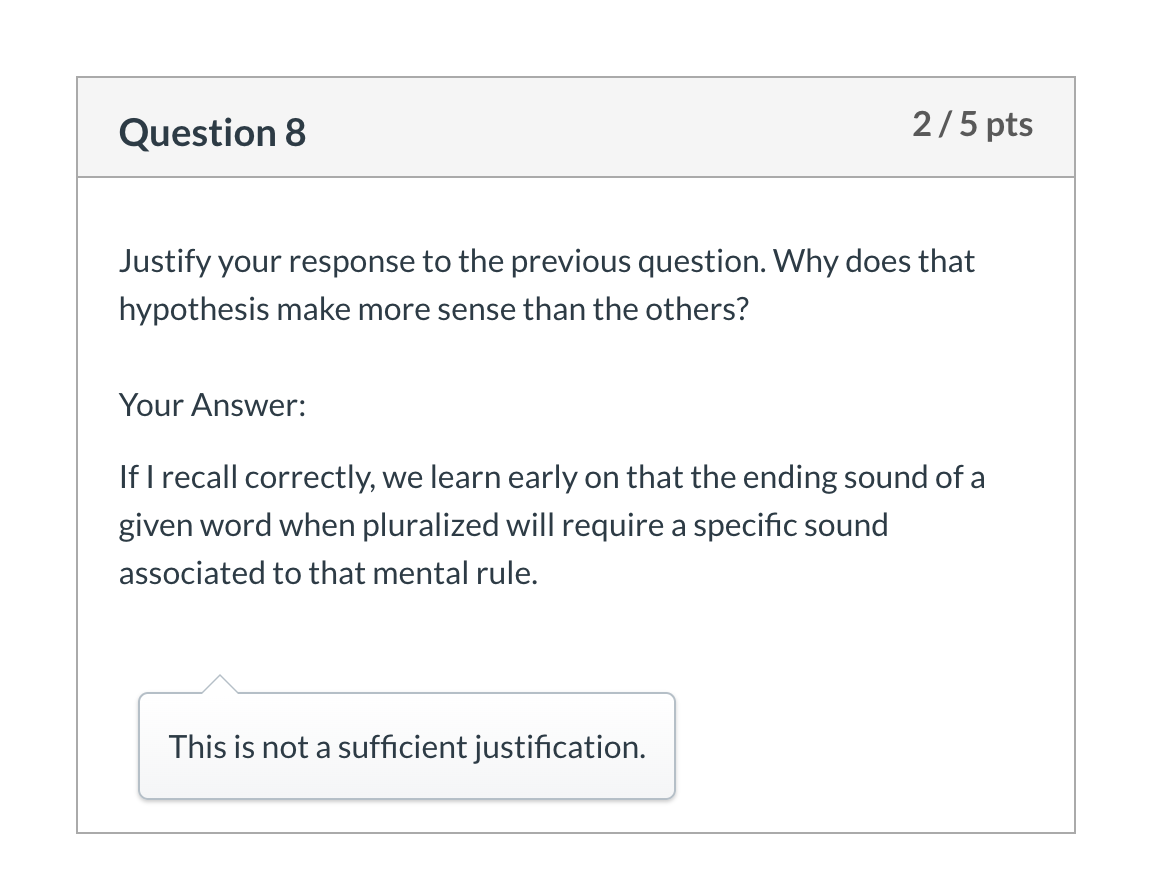Select the word 'sufficient' in the feedback
1170x882 pixels.
pyautogui.click(x=402, y=747)
